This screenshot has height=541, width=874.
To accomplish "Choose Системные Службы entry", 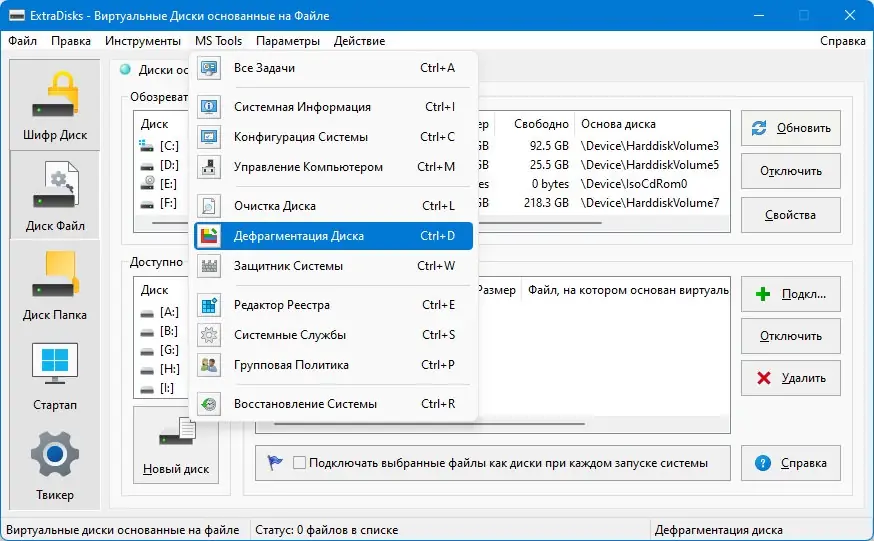I will click(x=333, y=335).
